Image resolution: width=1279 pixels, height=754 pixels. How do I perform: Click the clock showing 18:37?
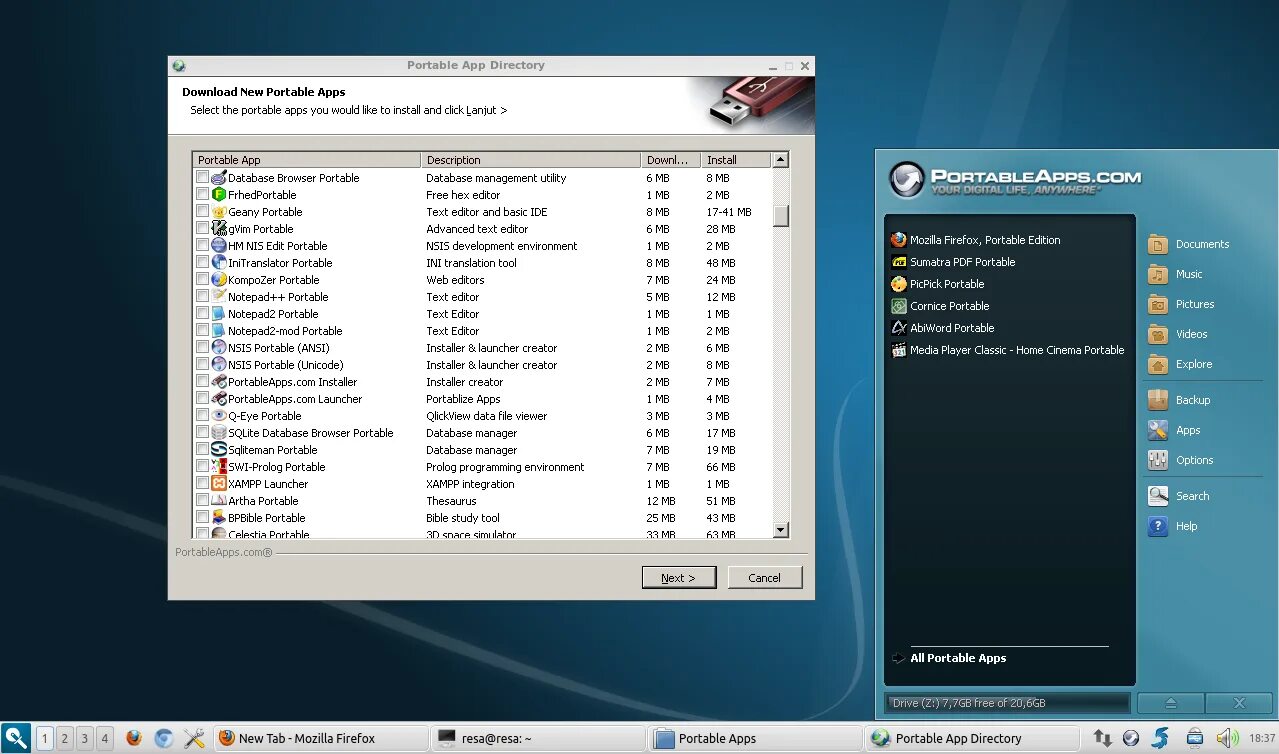pos(1261,739)
